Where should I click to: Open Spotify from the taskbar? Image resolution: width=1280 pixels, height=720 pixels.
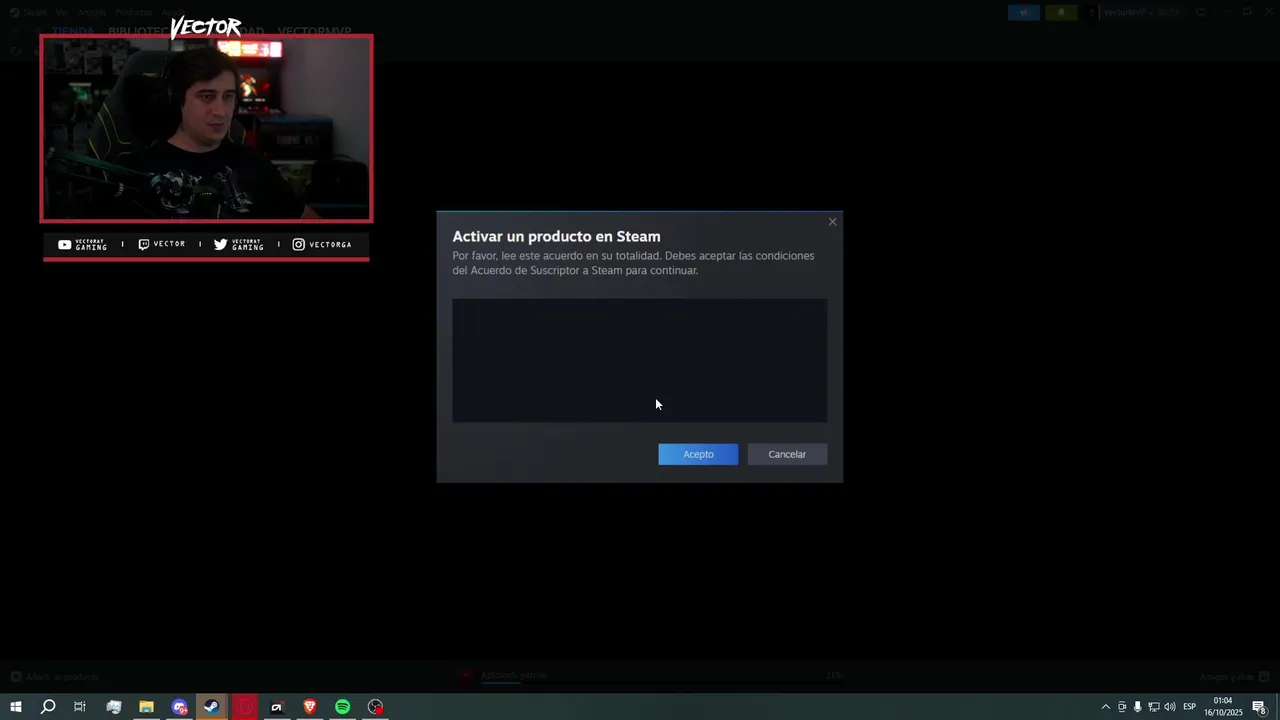click(x=343, y=707)
